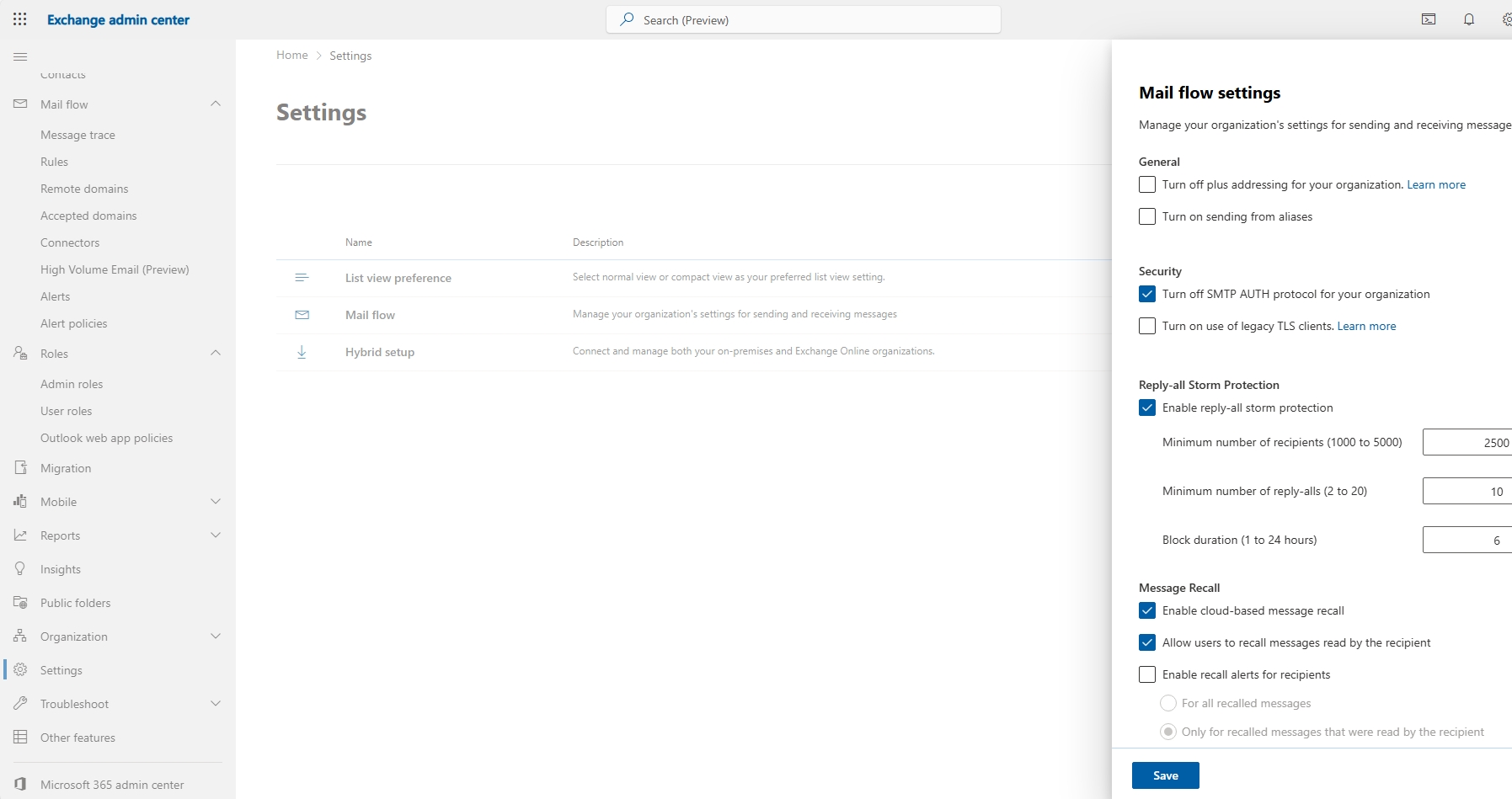Open Remote domains page
Screen dimensions: 1512x799
(x=84, y=189)
